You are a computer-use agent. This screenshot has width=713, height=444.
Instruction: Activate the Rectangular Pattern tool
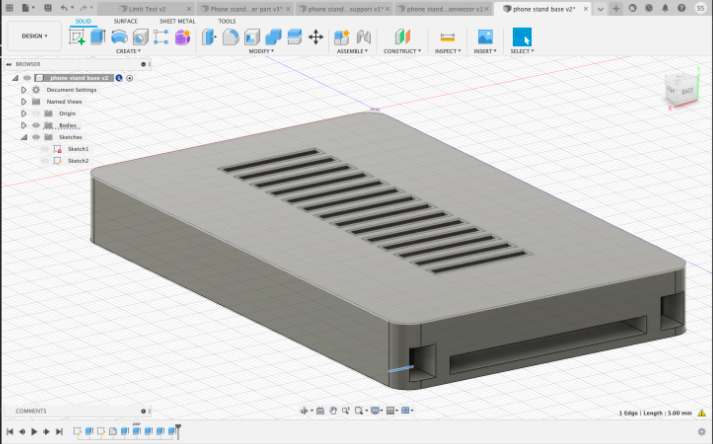point(161,37)
